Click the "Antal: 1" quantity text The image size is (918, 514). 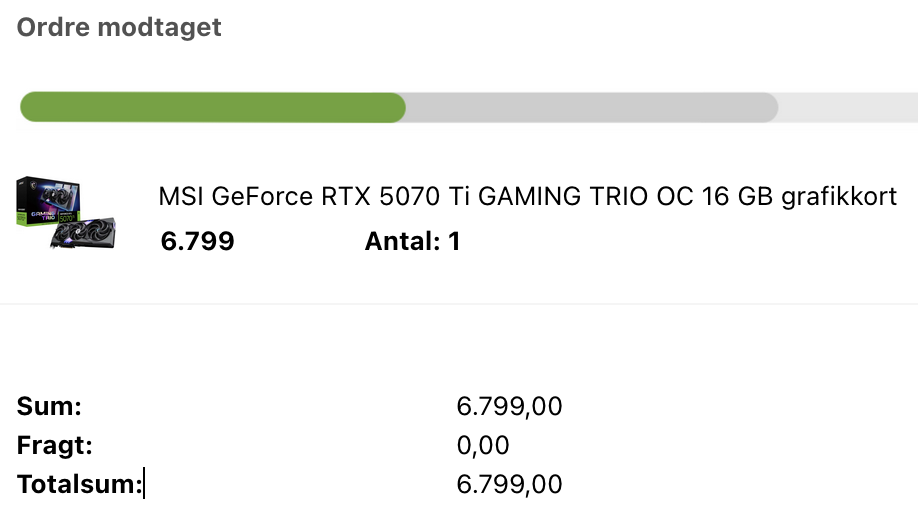[x=412, y=241]
